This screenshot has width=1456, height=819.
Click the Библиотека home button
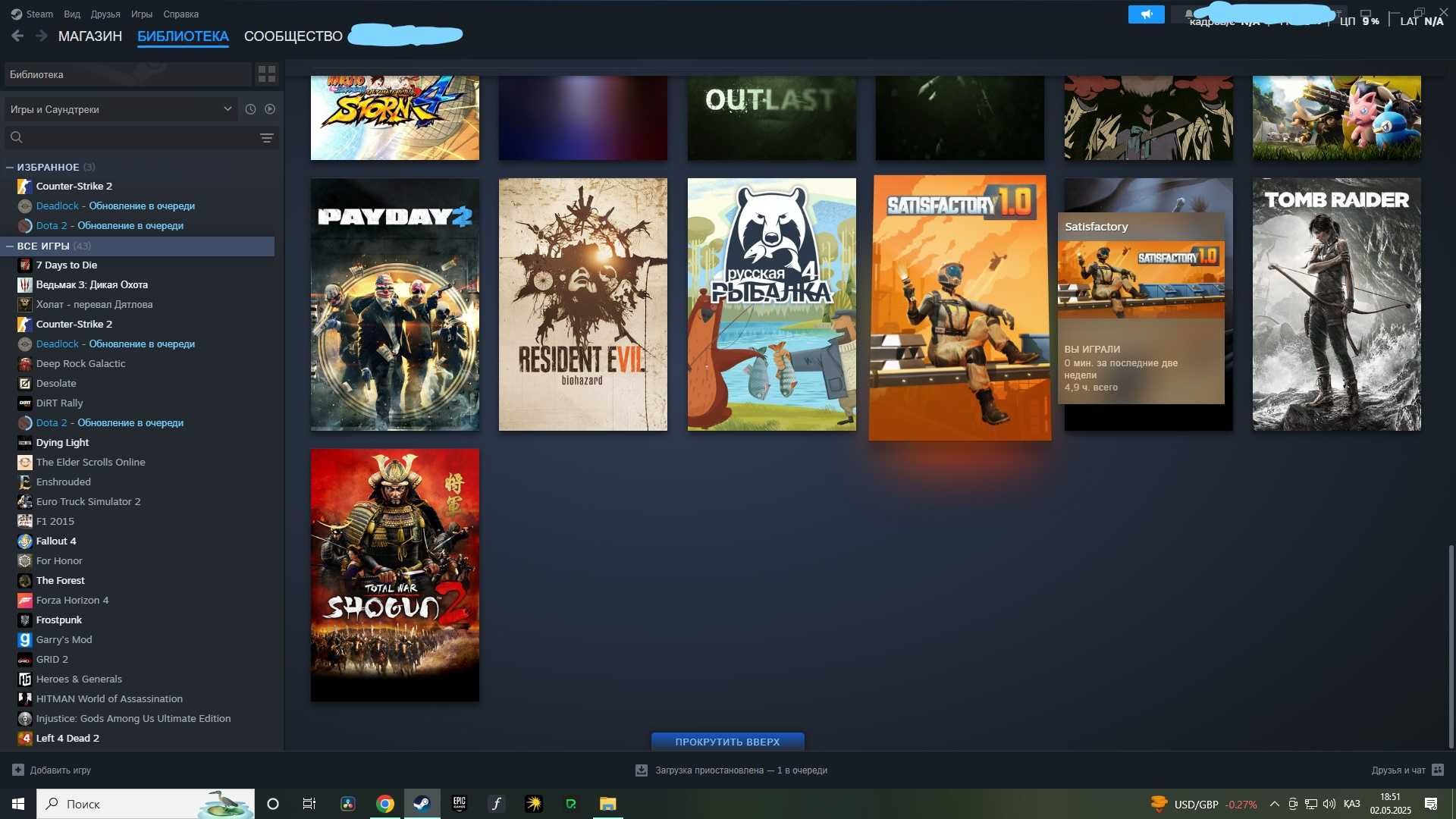127,74
